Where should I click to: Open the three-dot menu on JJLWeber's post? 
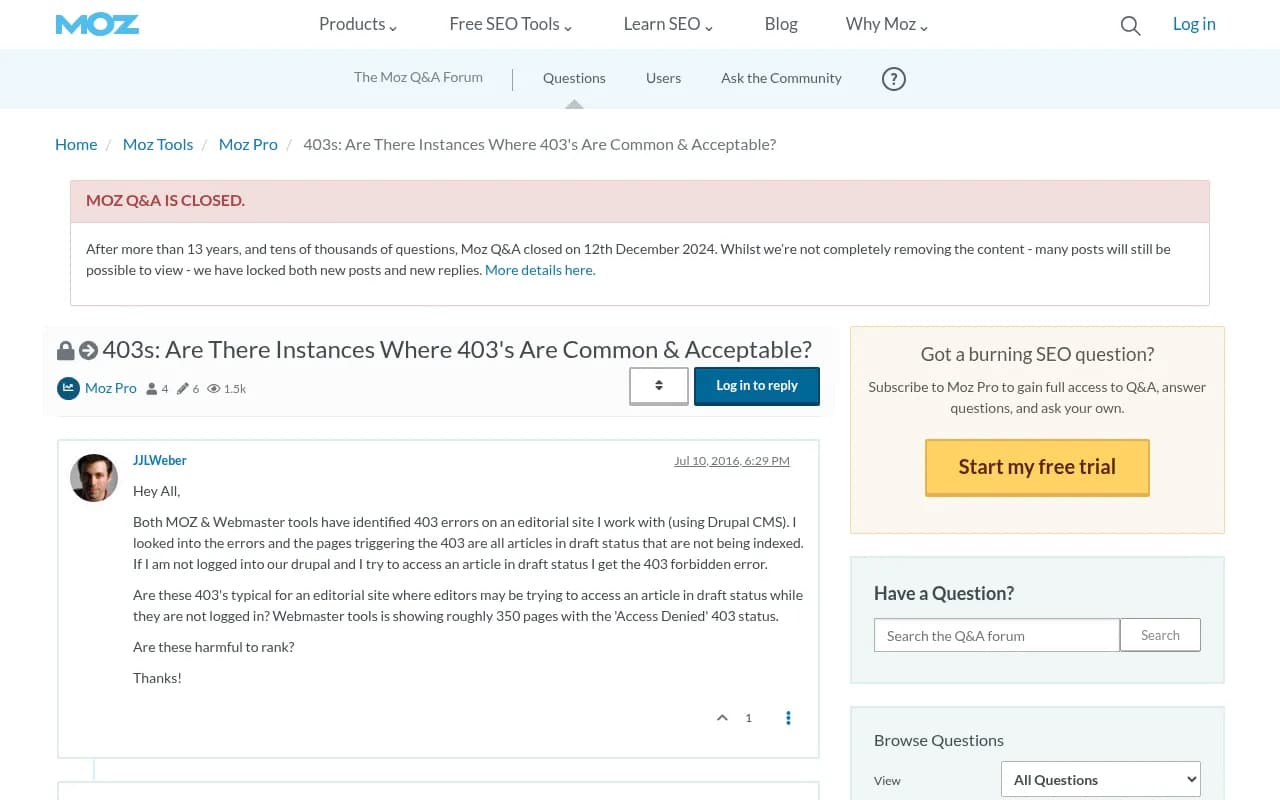pos(788,717)
